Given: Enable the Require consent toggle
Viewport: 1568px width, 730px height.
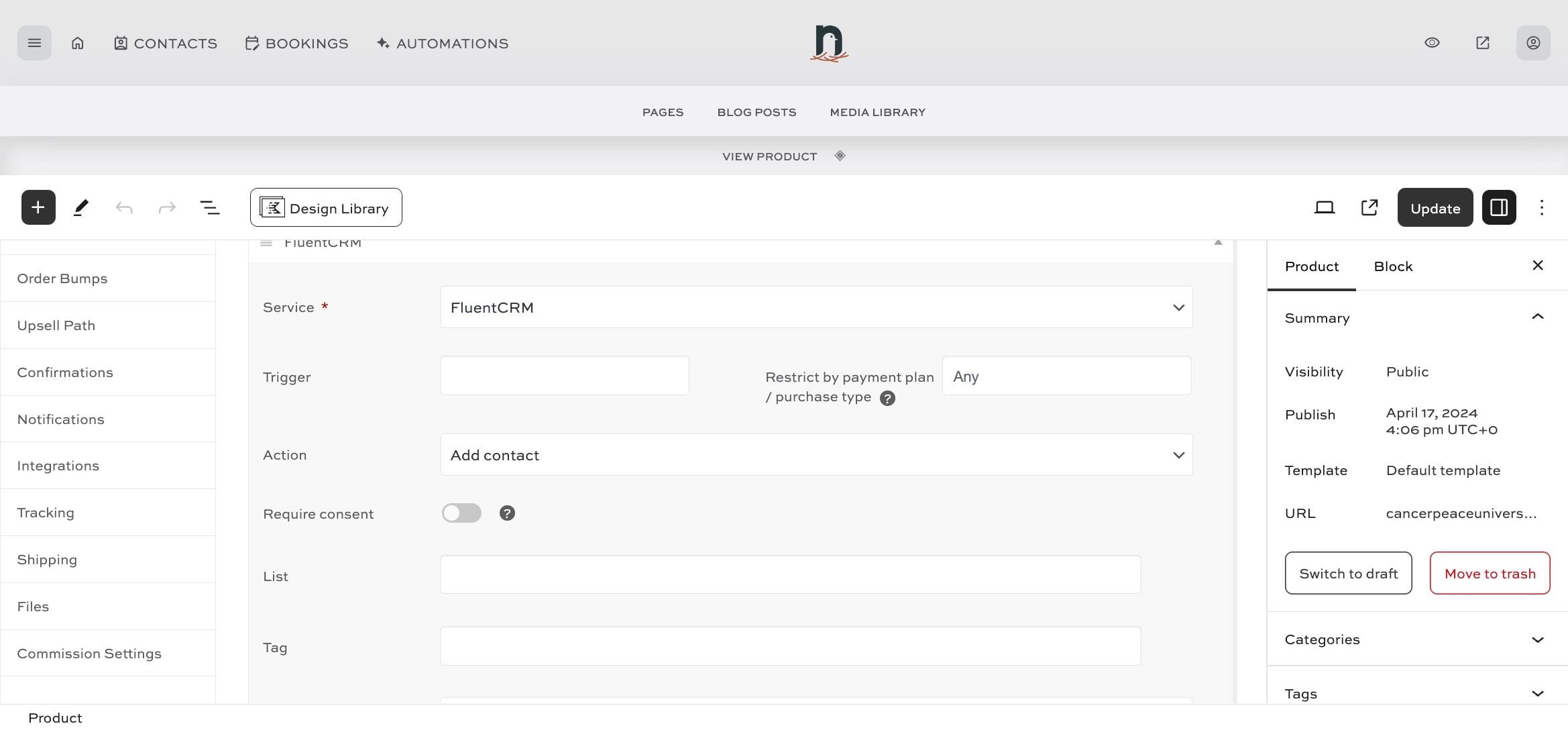Looking at the screenshot, I should click(461, 513).
